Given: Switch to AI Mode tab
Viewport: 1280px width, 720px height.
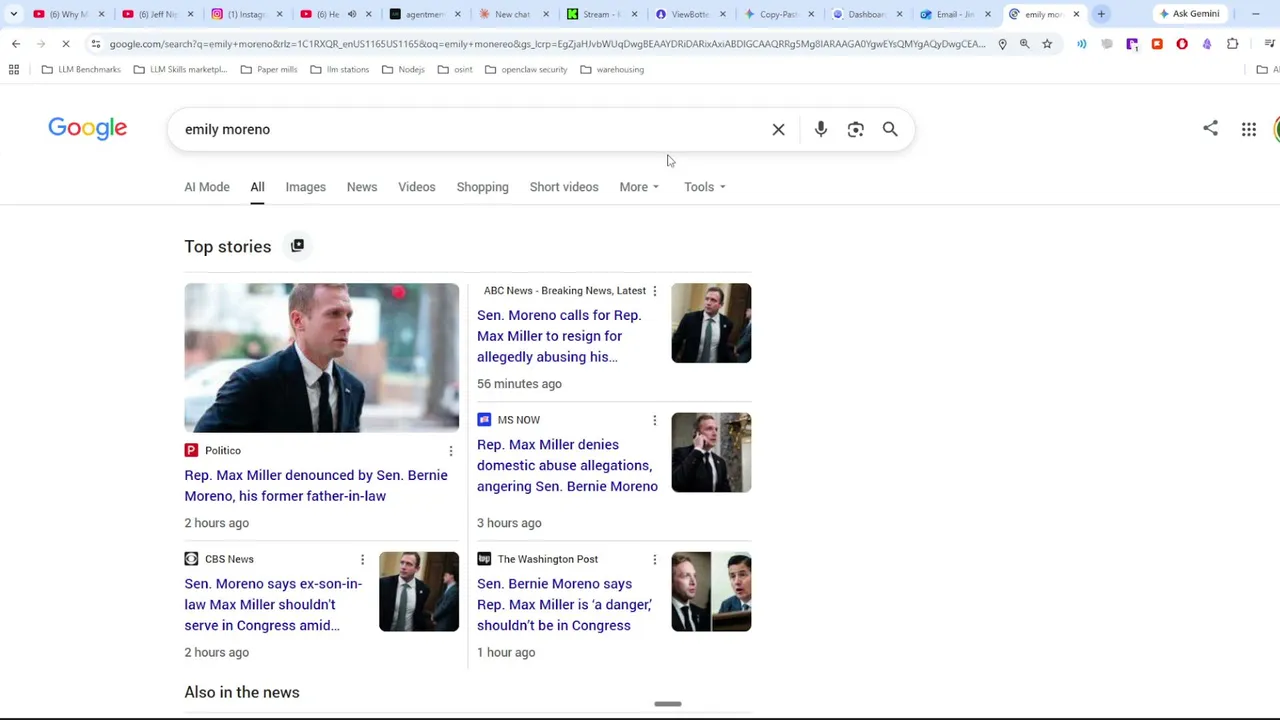Looking at the screenshot, I should (x=207, y=187).
